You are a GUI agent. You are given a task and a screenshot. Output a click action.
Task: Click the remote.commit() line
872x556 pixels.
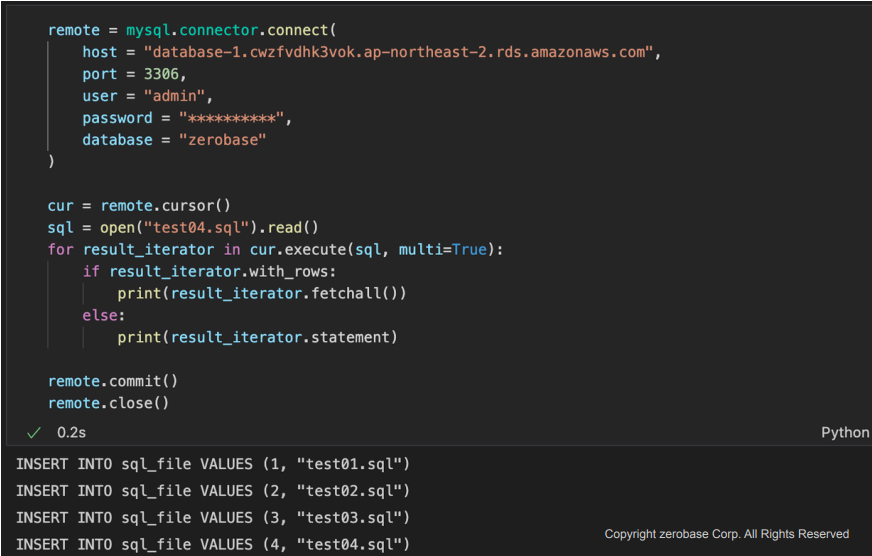tap(113, 381)
